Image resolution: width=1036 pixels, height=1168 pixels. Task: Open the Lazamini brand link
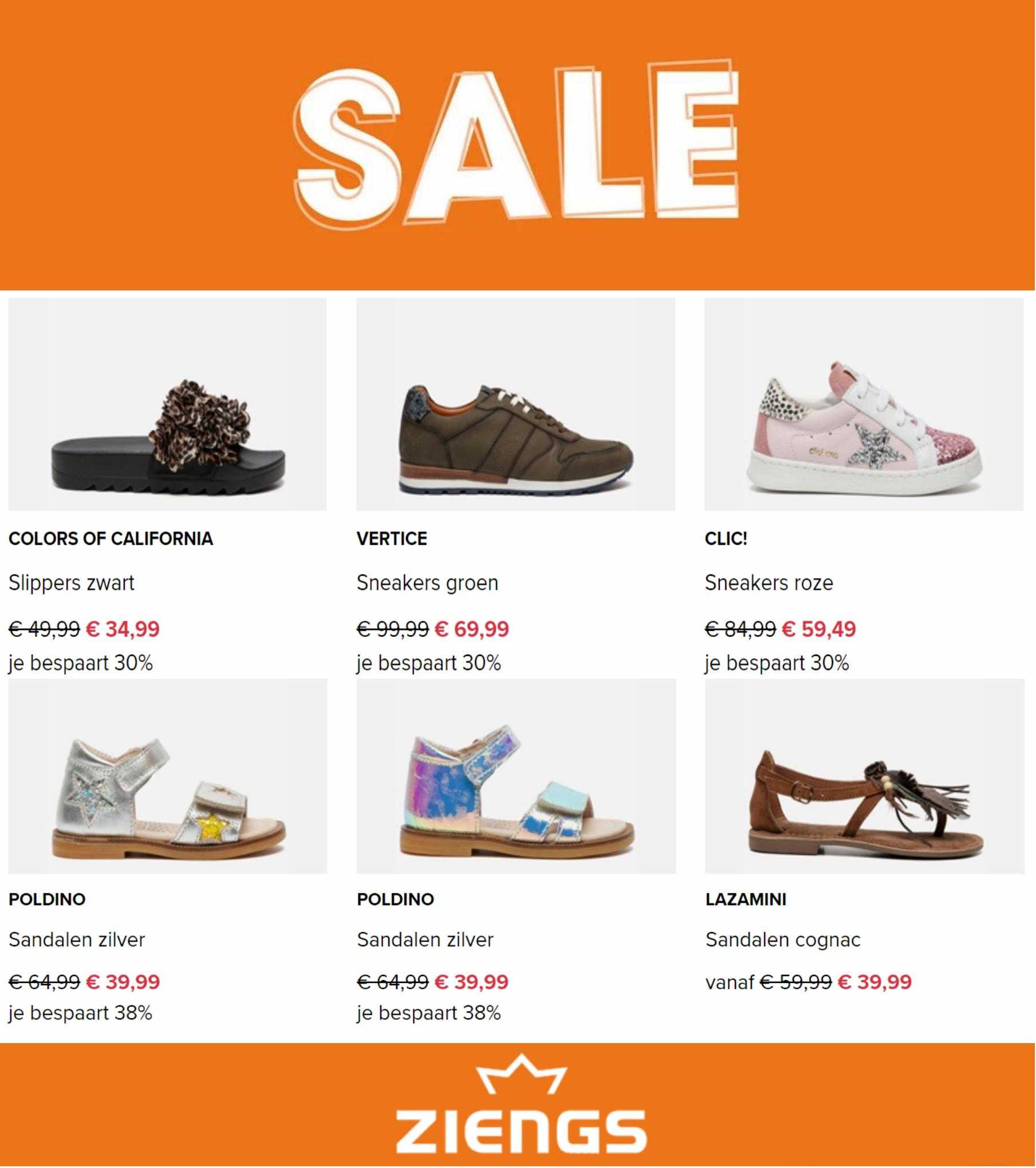[x=746, y=899]
